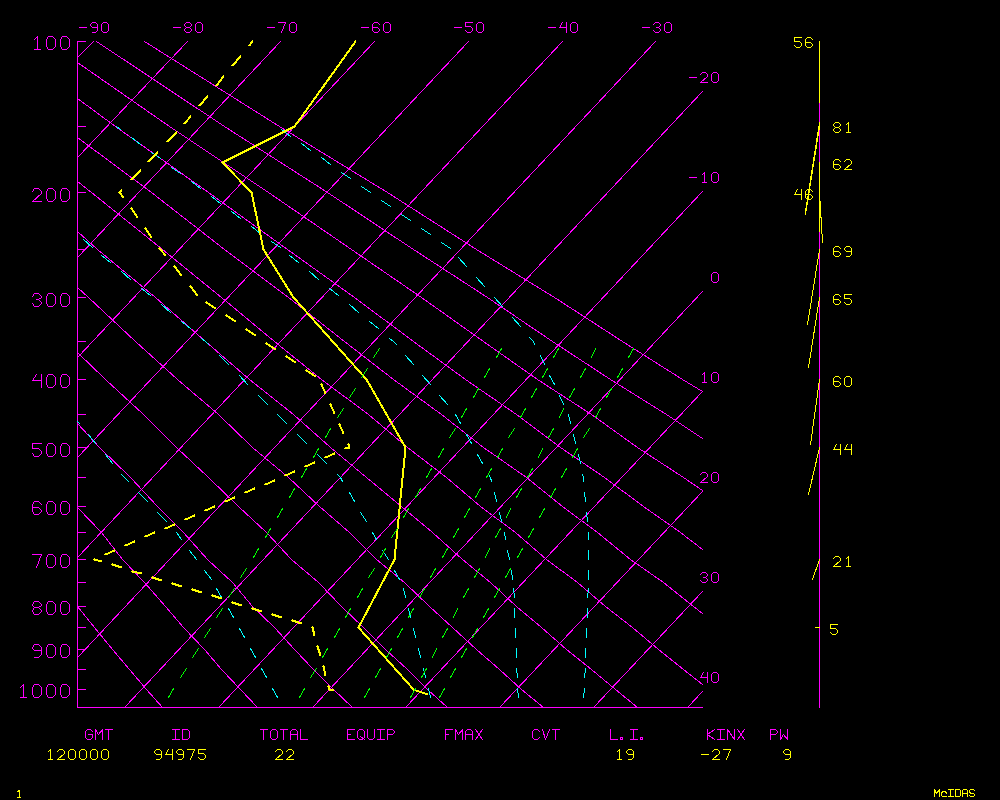Select the station ID value 94975
The image size is (1000, 800).
[180, 755]
